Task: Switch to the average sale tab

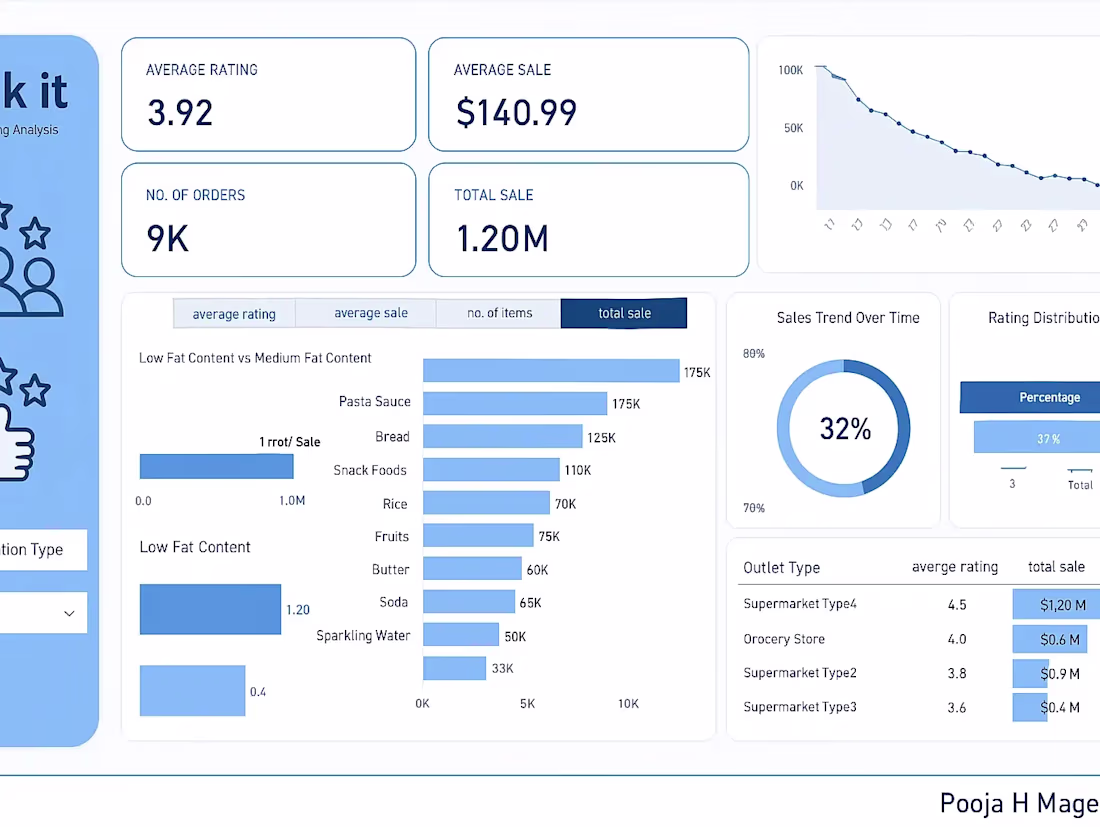Action: [370, 313]
